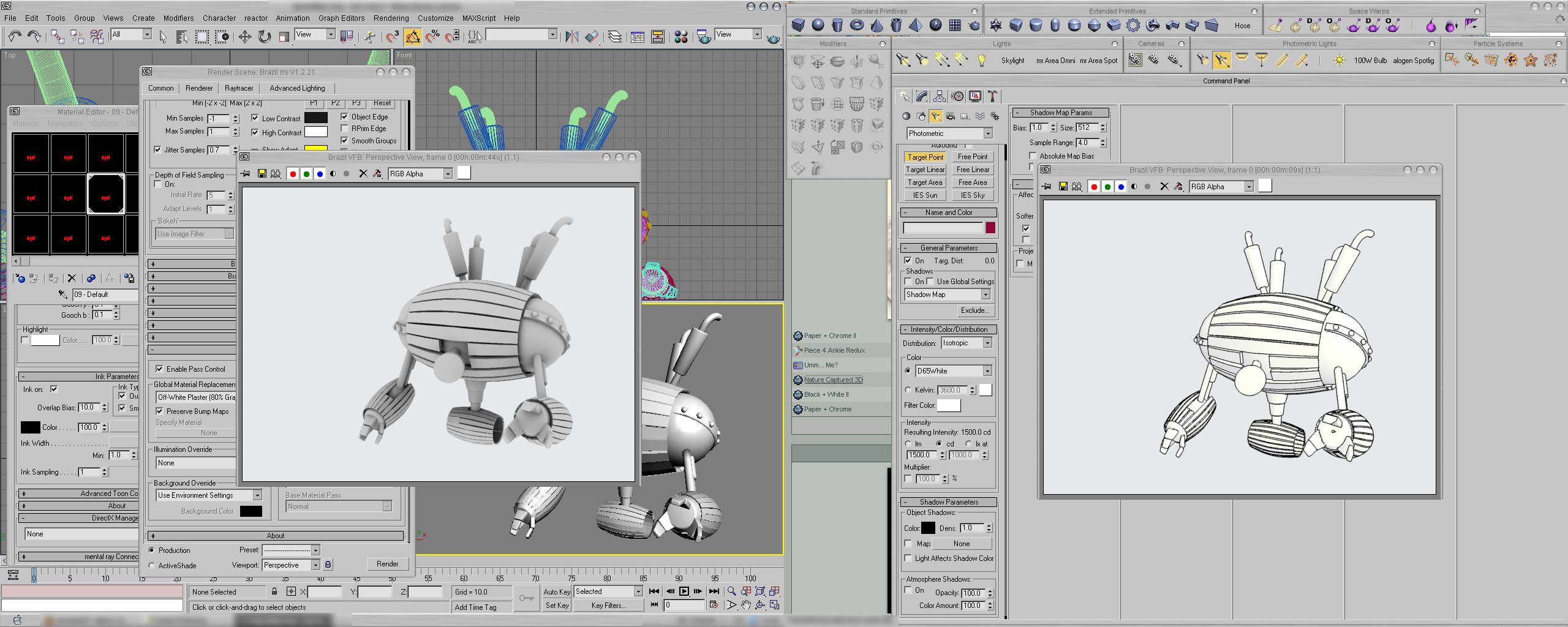This screenshot has width=1568, height=627.
Task: Click Go to End playback button
Action: (x=714, y=591)
